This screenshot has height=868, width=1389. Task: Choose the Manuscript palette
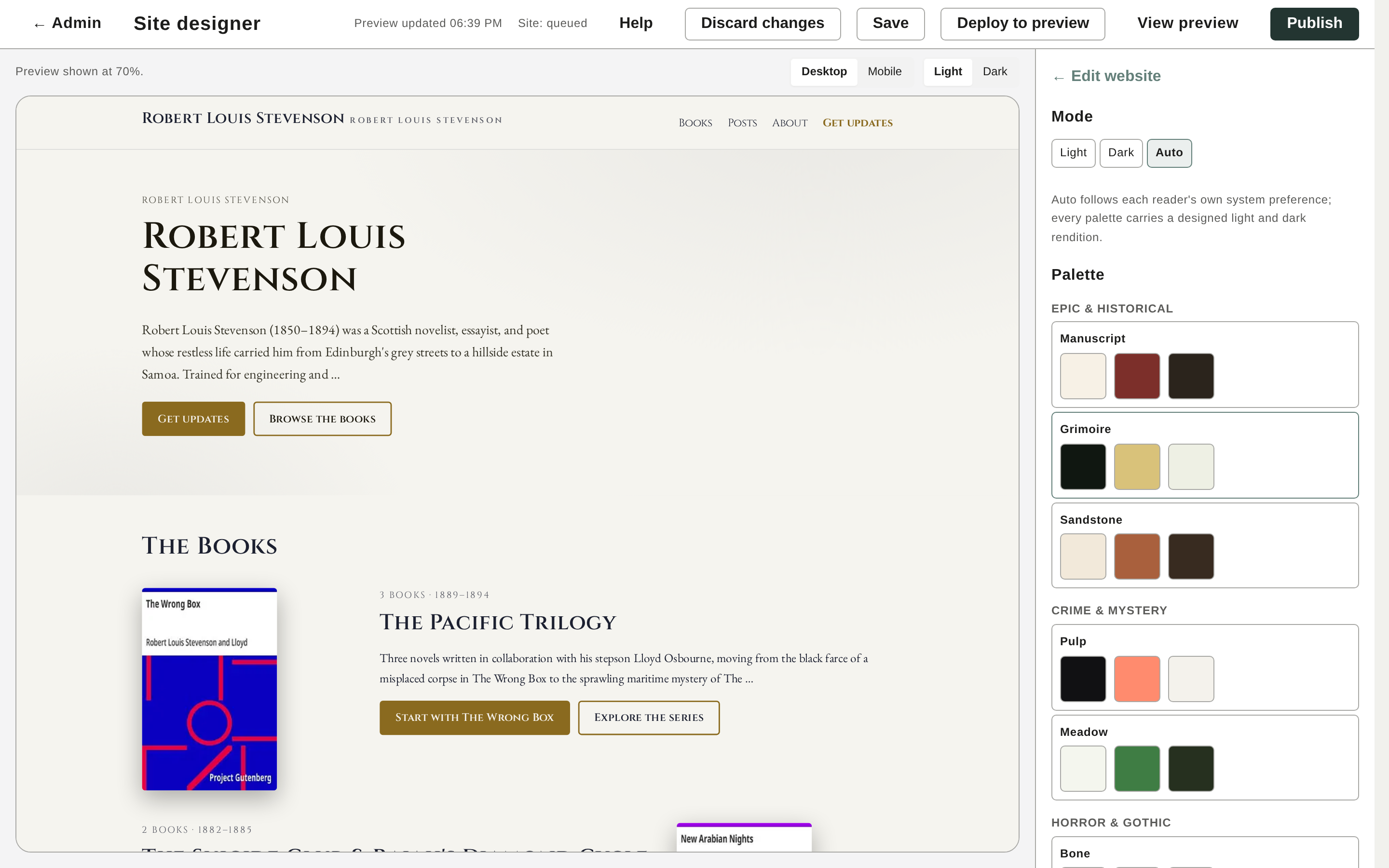1204,365
